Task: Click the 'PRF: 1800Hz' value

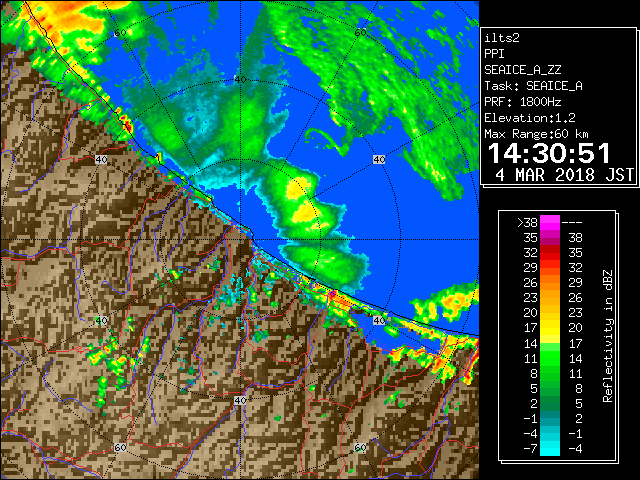Action: tap(522, 102)
